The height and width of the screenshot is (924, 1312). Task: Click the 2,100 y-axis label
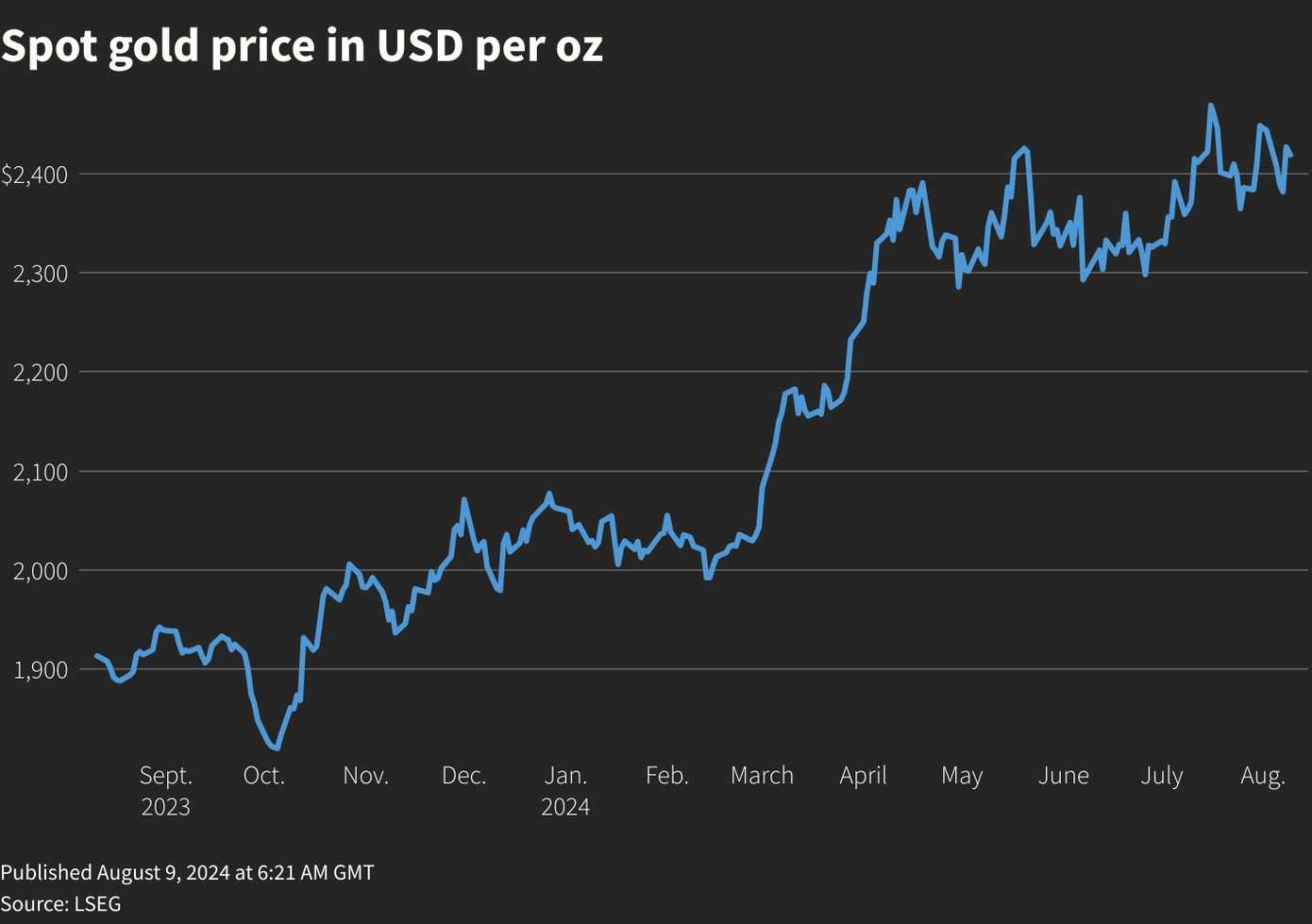[x=41, y=472]
